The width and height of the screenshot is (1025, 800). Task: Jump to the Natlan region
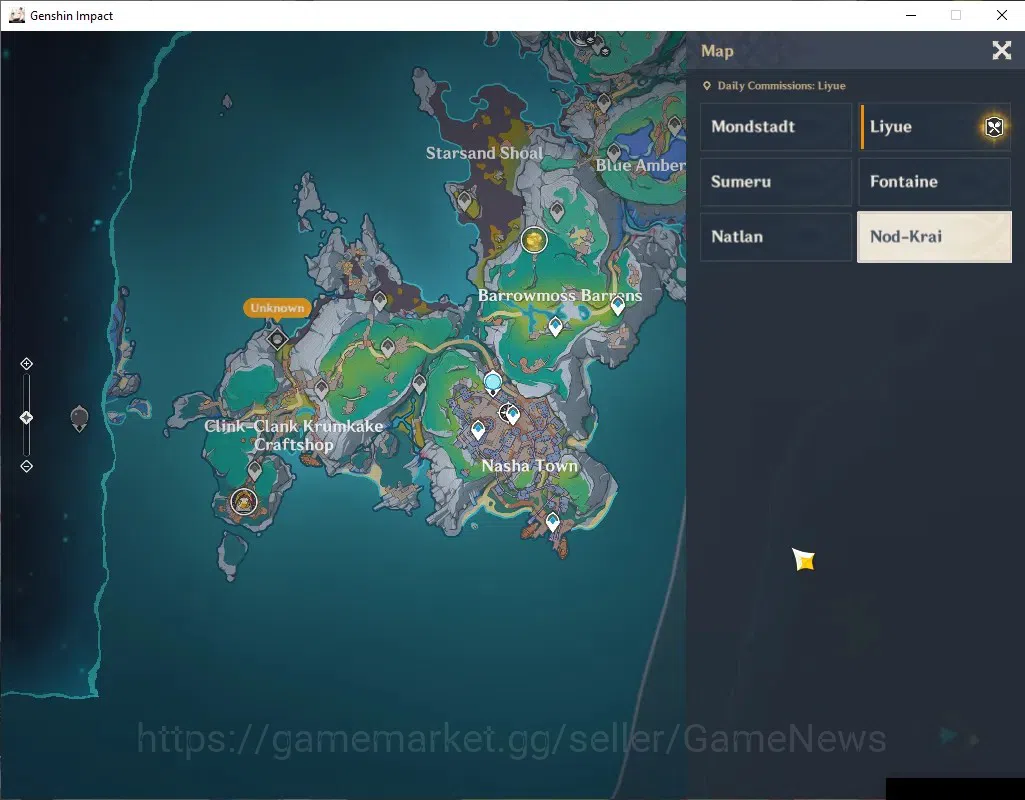pos(776,237)
